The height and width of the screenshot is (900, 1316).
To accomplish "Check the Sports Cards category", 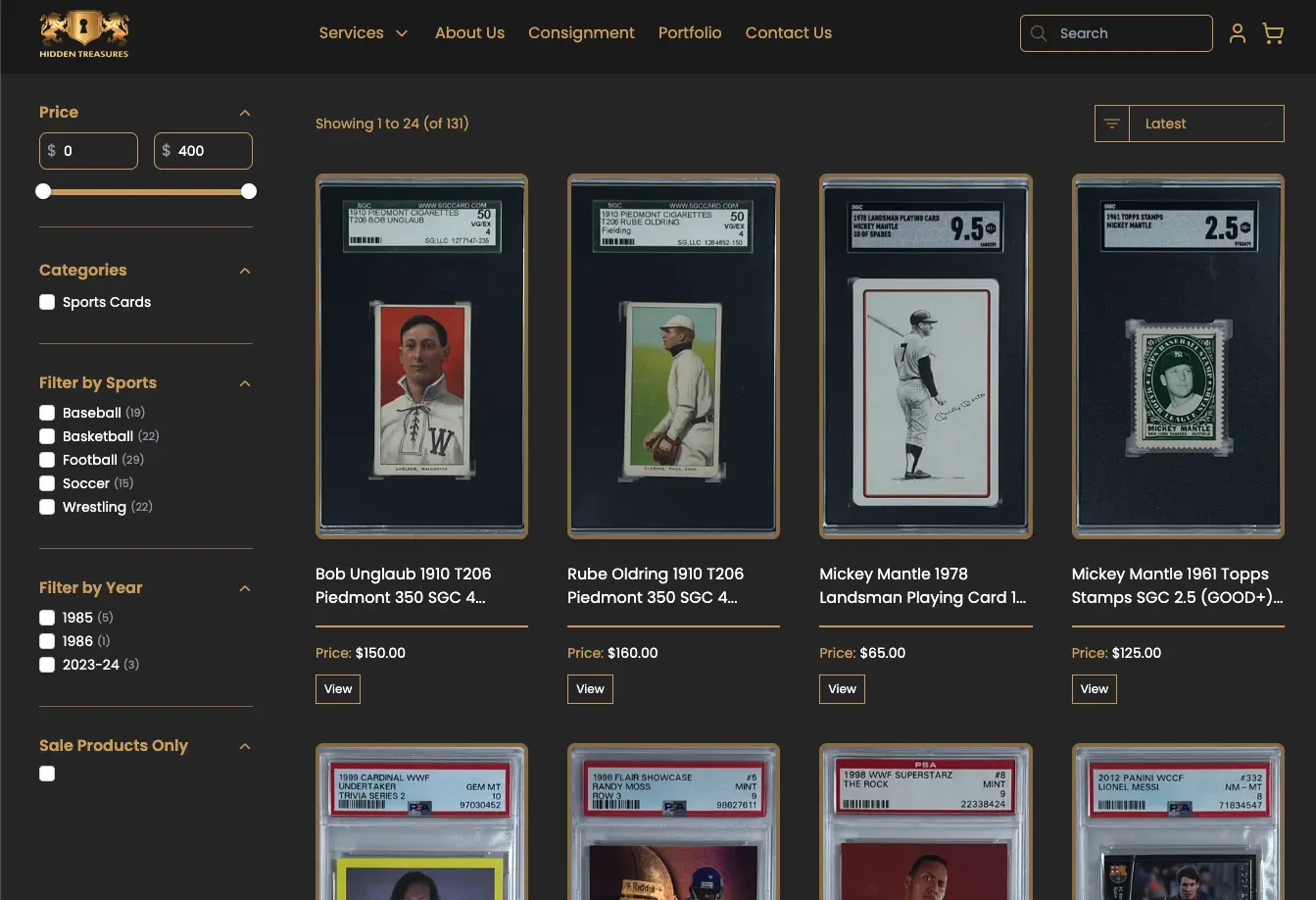I will point(47,302).
